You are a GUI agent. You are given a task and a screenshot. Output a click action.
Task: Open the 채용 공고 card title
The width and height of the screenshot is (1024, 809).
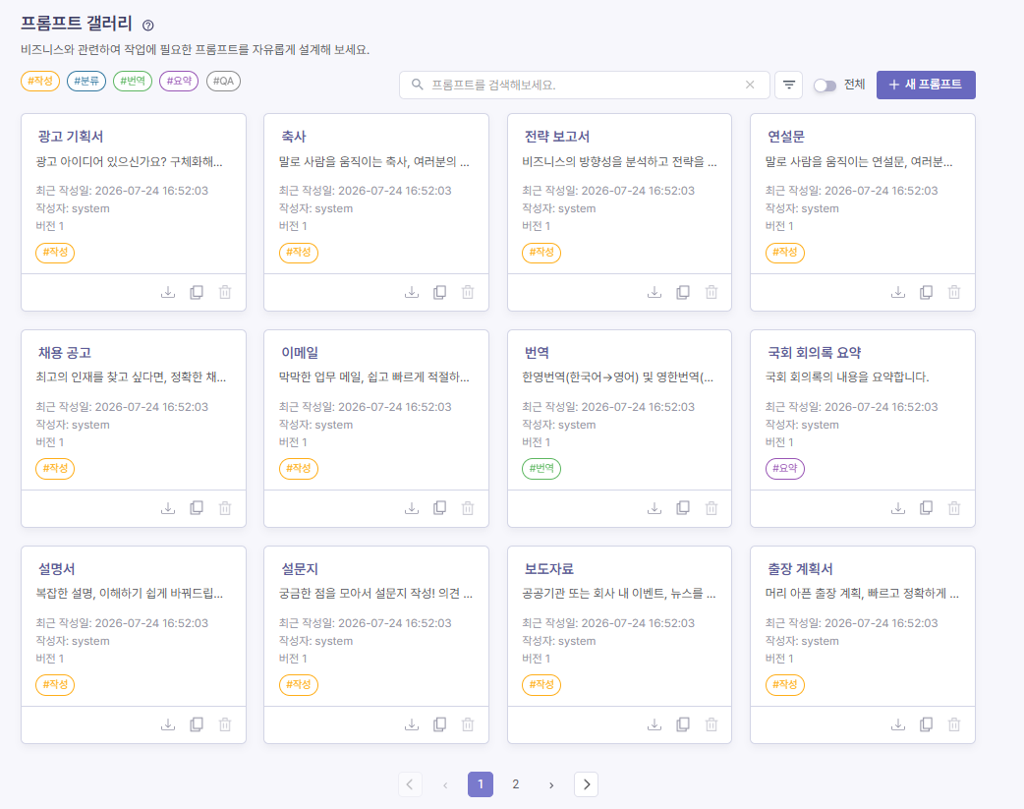tap(65, 353)
